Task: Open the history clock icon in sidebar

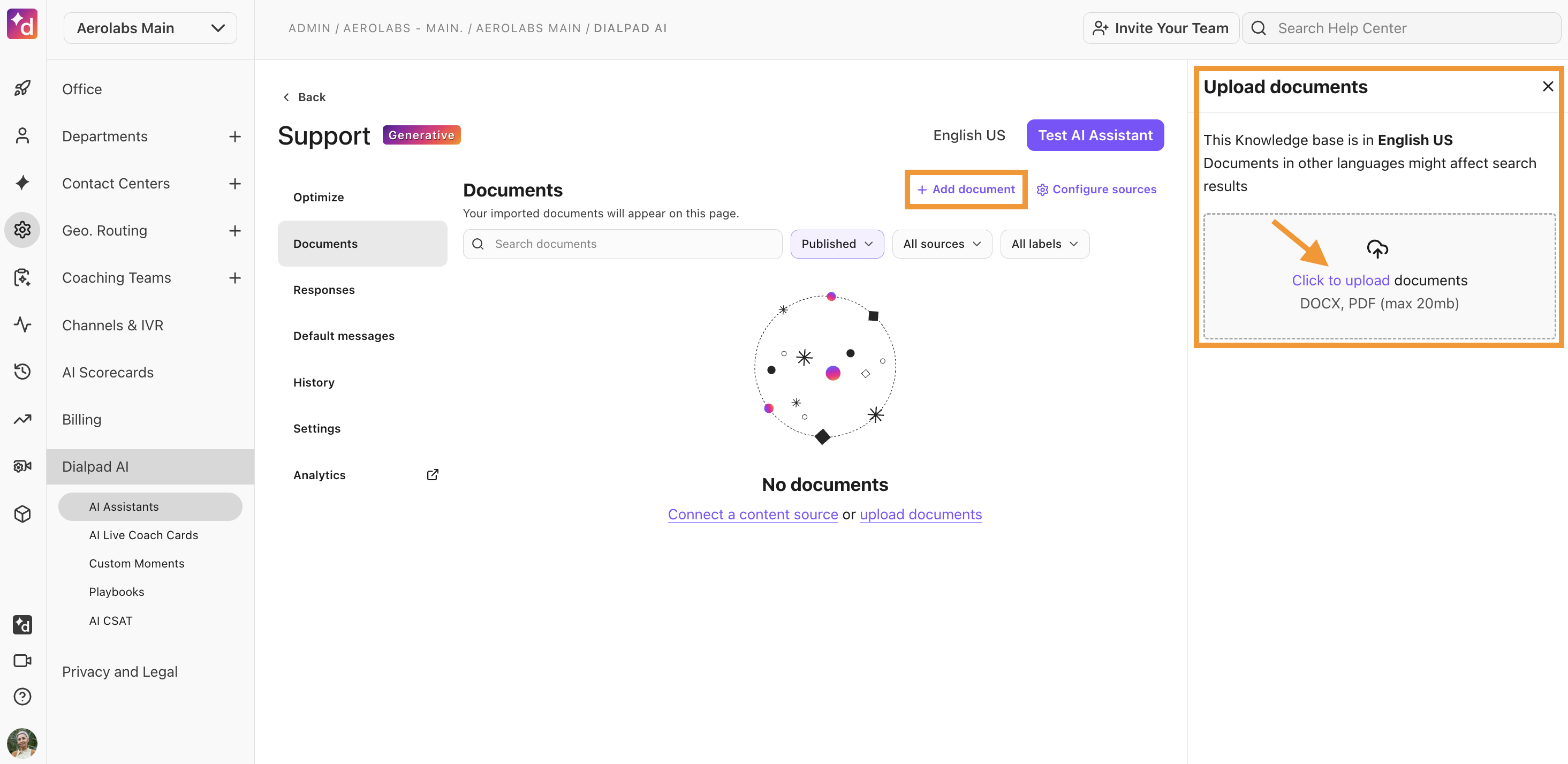Action: (22, 372)
